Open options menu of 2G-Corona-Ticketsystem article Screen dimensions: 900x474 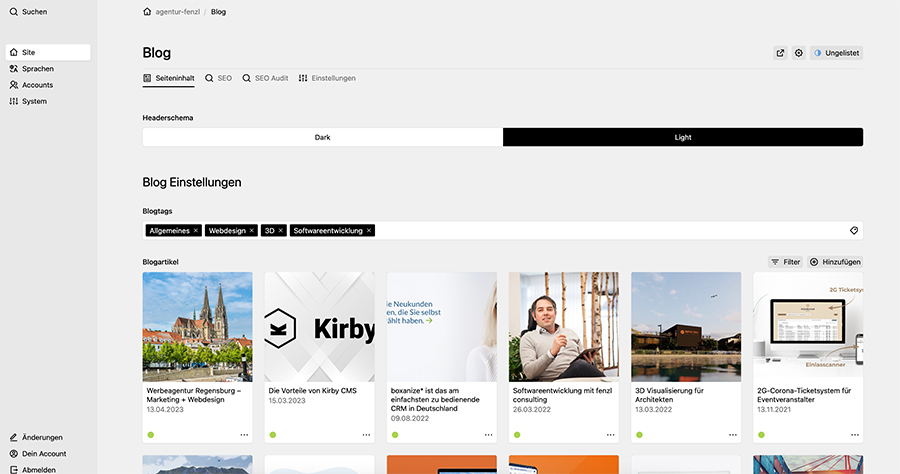point(855,435)
